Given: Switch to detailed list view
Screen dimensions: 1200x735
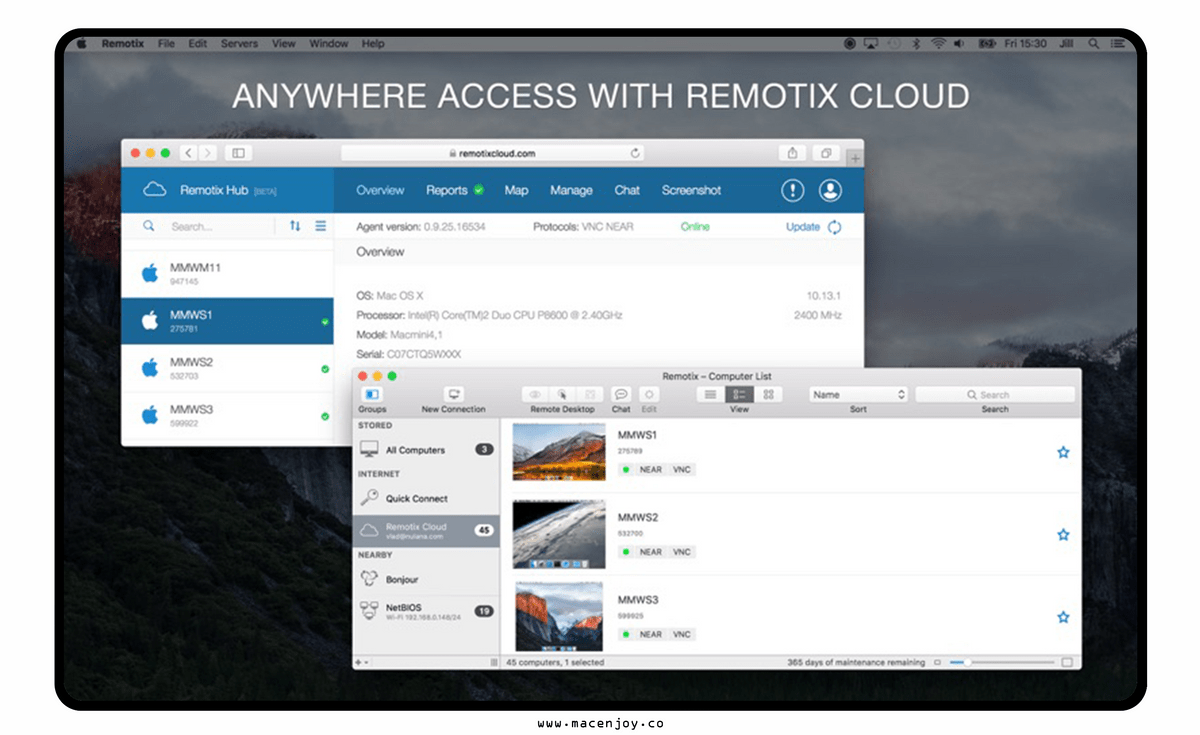Looking at the screenshot, I should click(x=739, y=395).
